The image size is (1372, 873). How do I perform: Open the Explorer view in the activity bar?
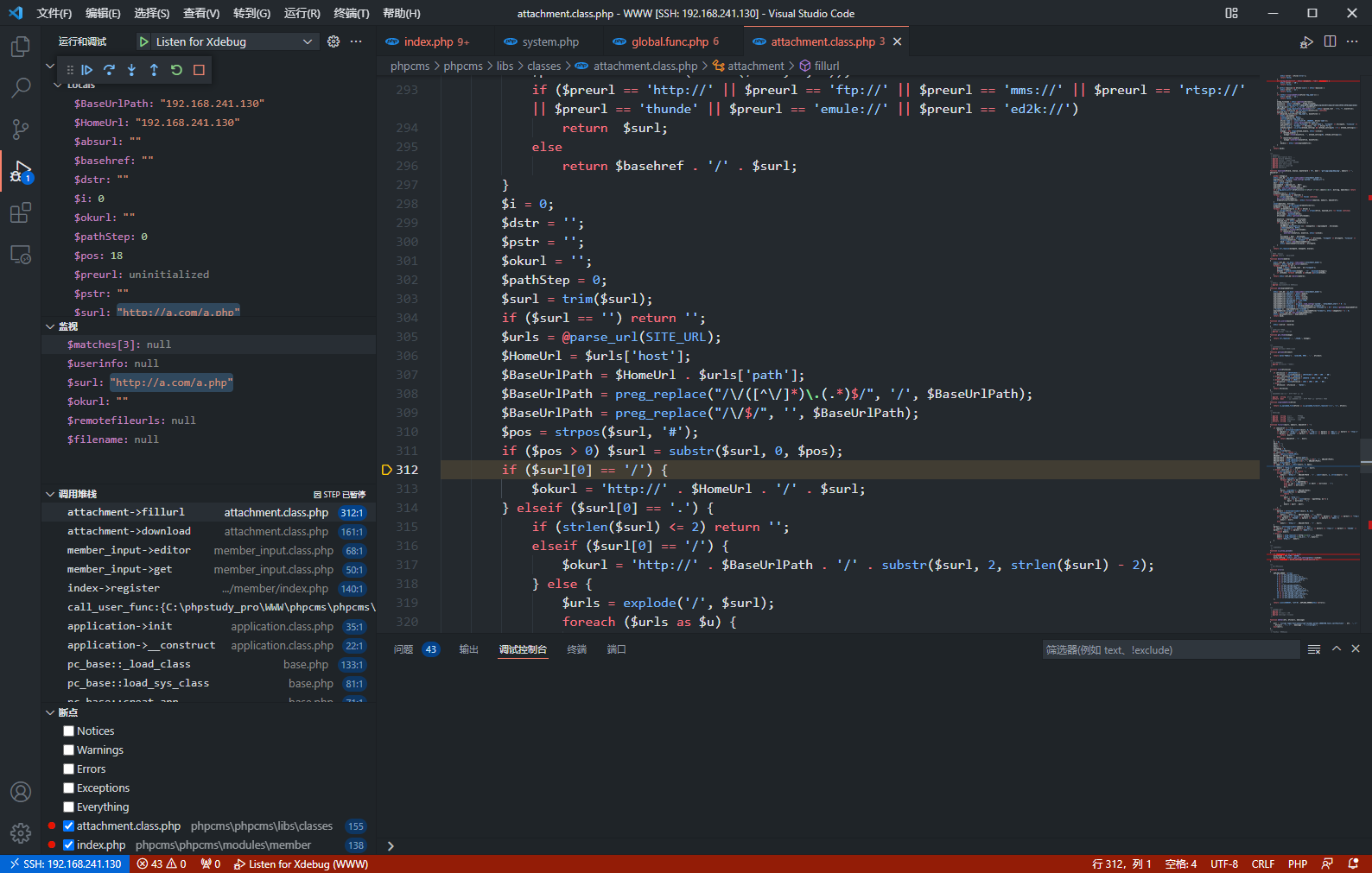[20, 47]
